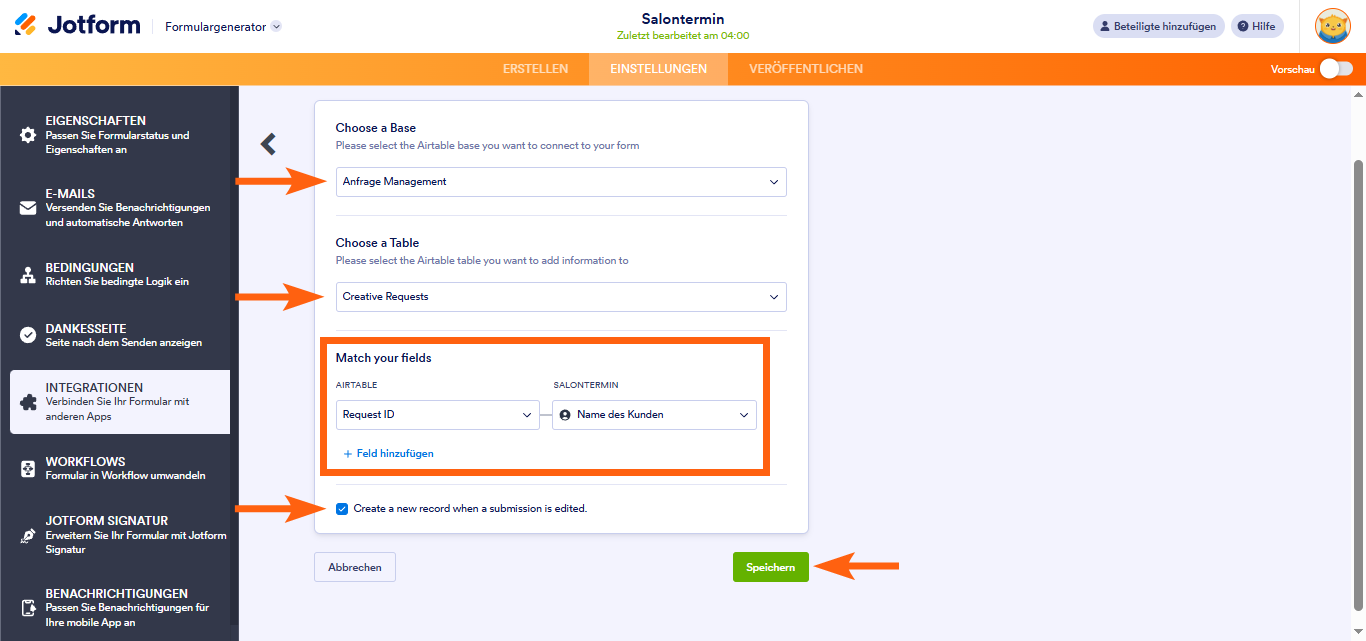
Task: Open Jotform Signatur pen icon section
Action: pos(28,535)
